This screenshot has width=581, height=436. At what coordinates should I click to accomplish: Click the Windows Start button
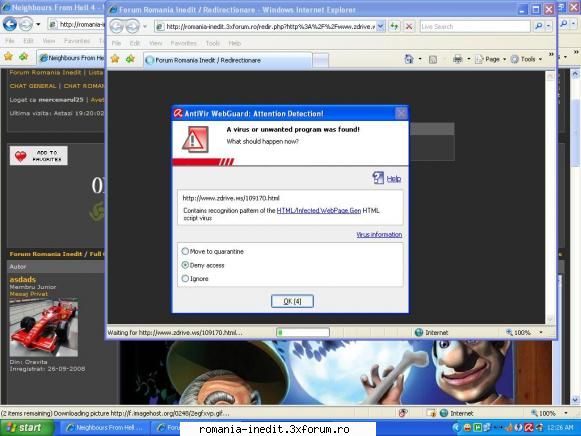(x=26, y=428)
